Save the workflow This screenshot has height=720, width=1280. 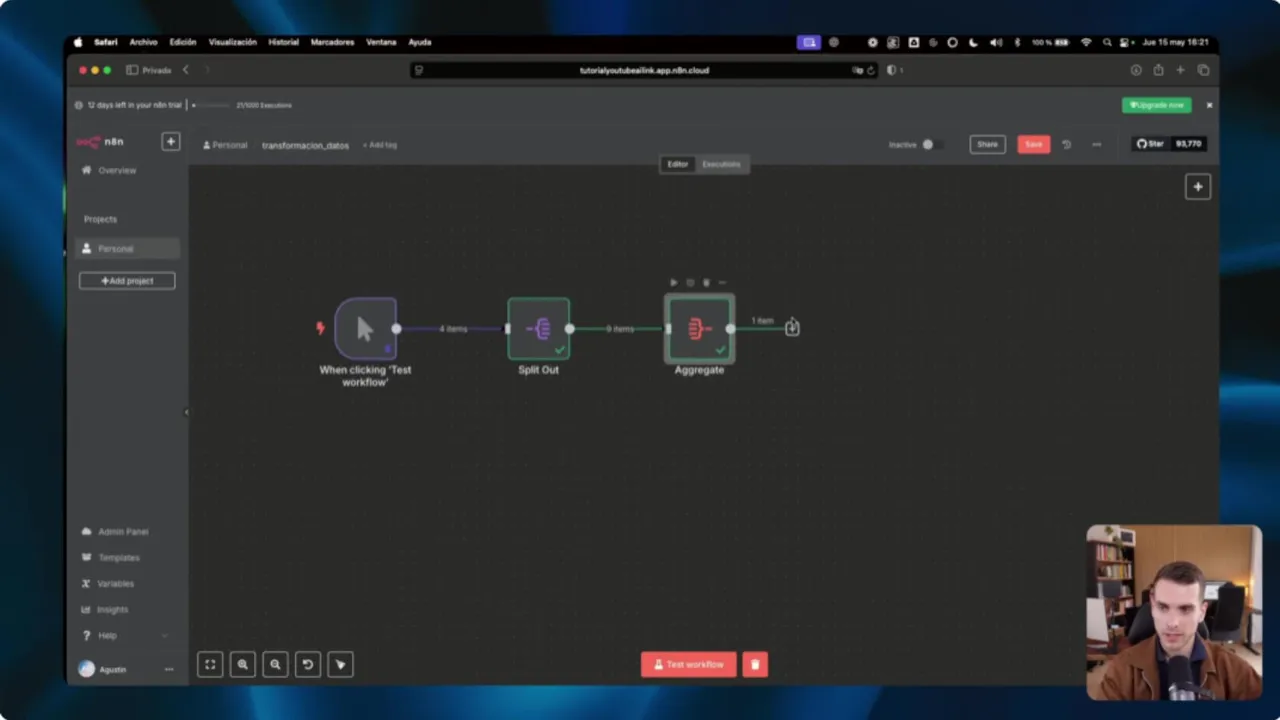coord(1033,145)
